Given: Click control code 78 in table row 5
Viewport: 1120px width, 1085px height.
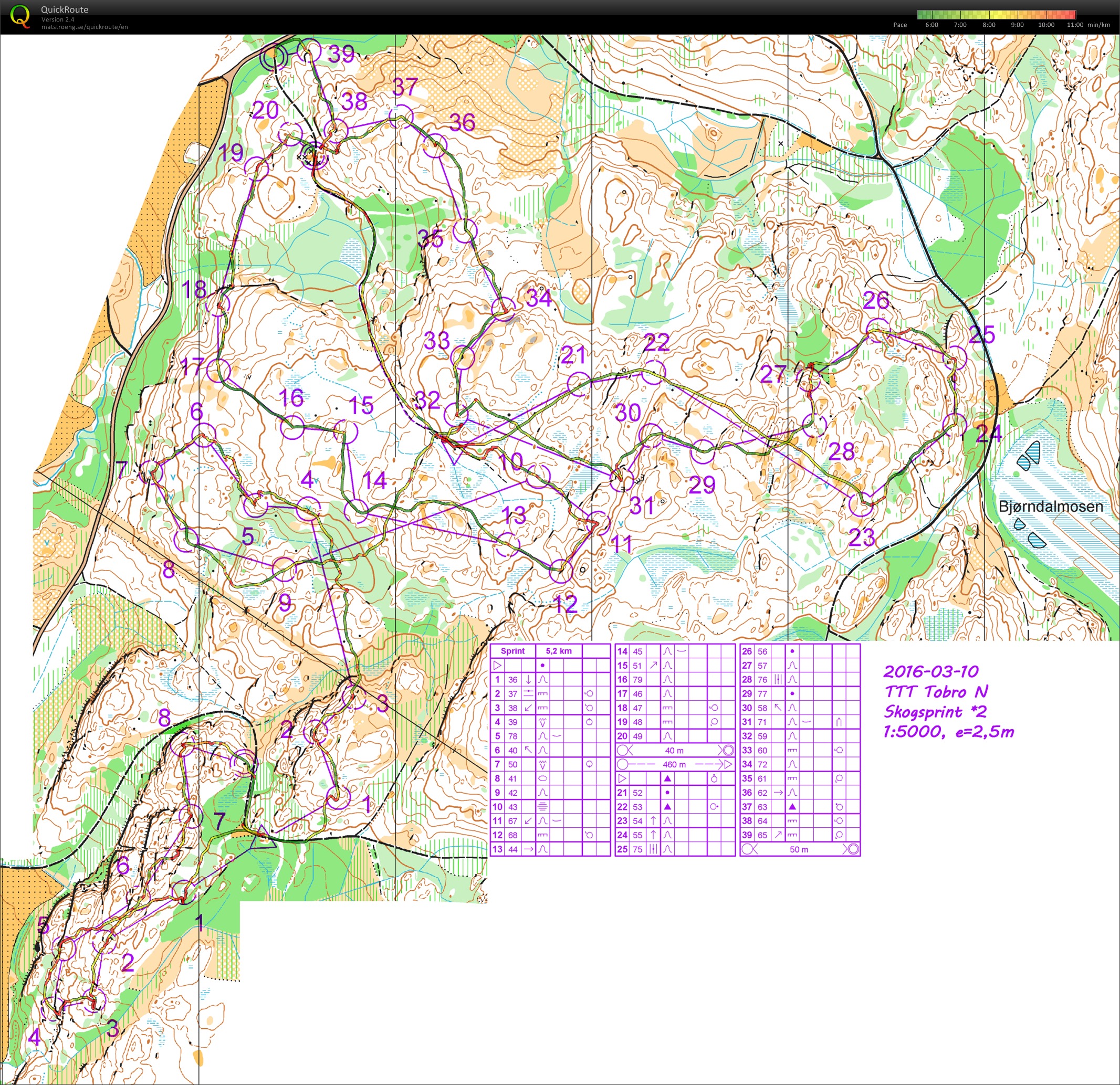Looking at the screenshot, I should click(512, 736).
